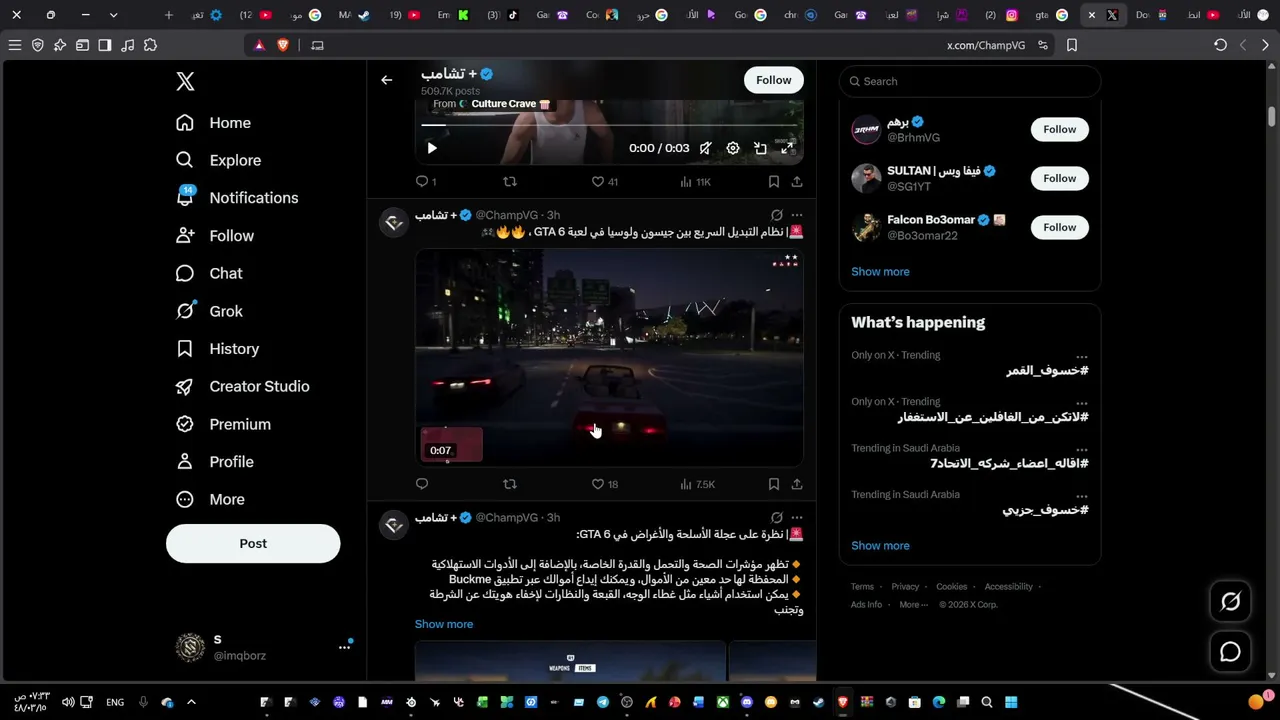Open the Brave browser main menu
This screenshot has width=1280, height=720.
coord(15,45)
